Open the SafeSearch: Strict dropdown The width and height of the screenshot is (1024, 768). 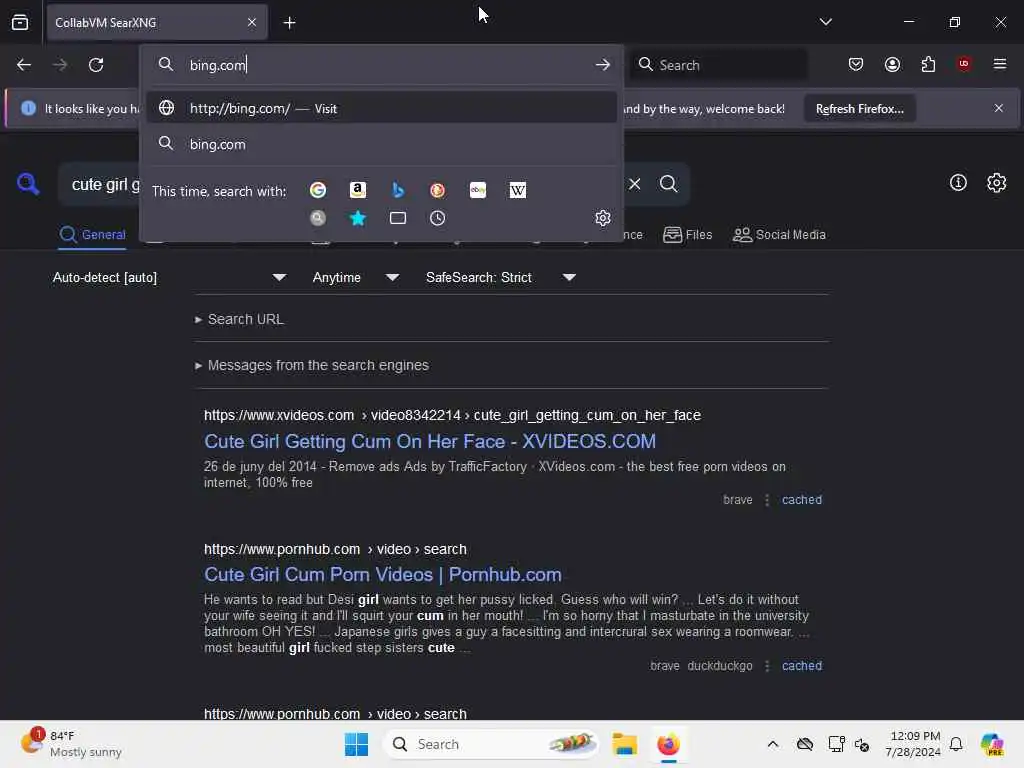(501, 278)
